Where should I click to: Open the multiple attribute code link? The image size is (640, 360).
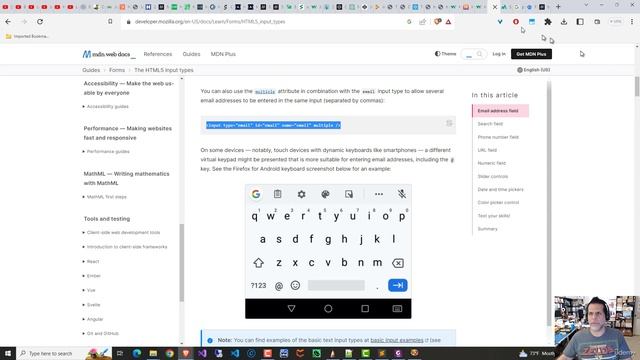pos(265,91)
